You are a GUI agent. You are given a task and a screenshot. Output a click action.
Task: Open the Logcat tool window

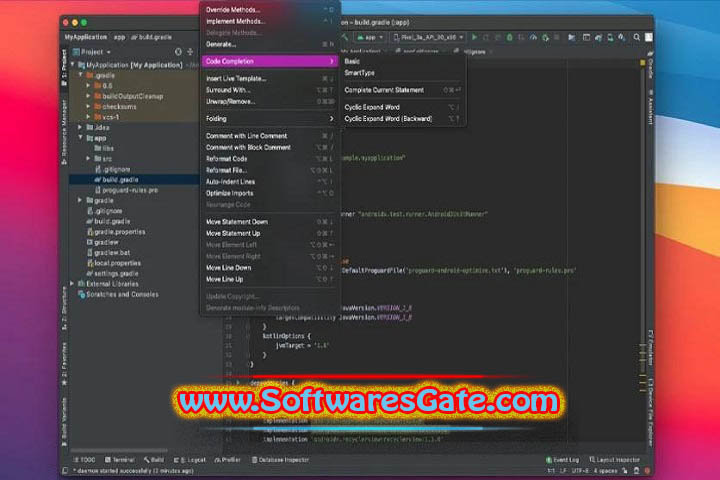[190, 459]
